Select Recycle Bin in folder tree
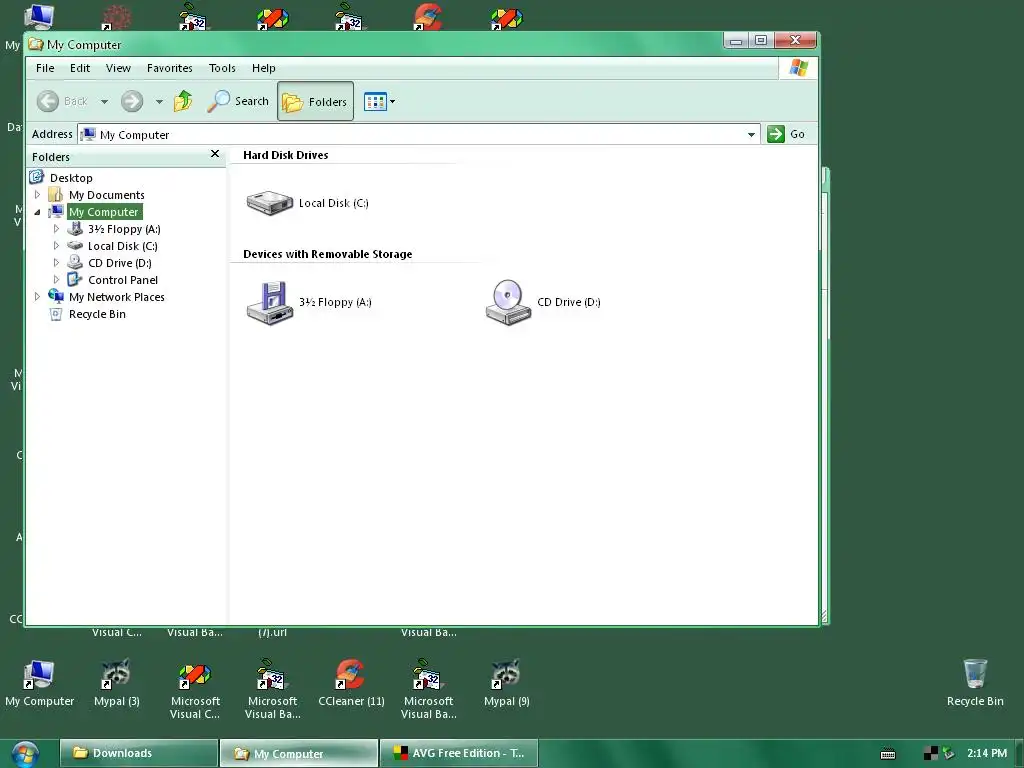Screen dimensions: 1024x768 pos(97,313)
